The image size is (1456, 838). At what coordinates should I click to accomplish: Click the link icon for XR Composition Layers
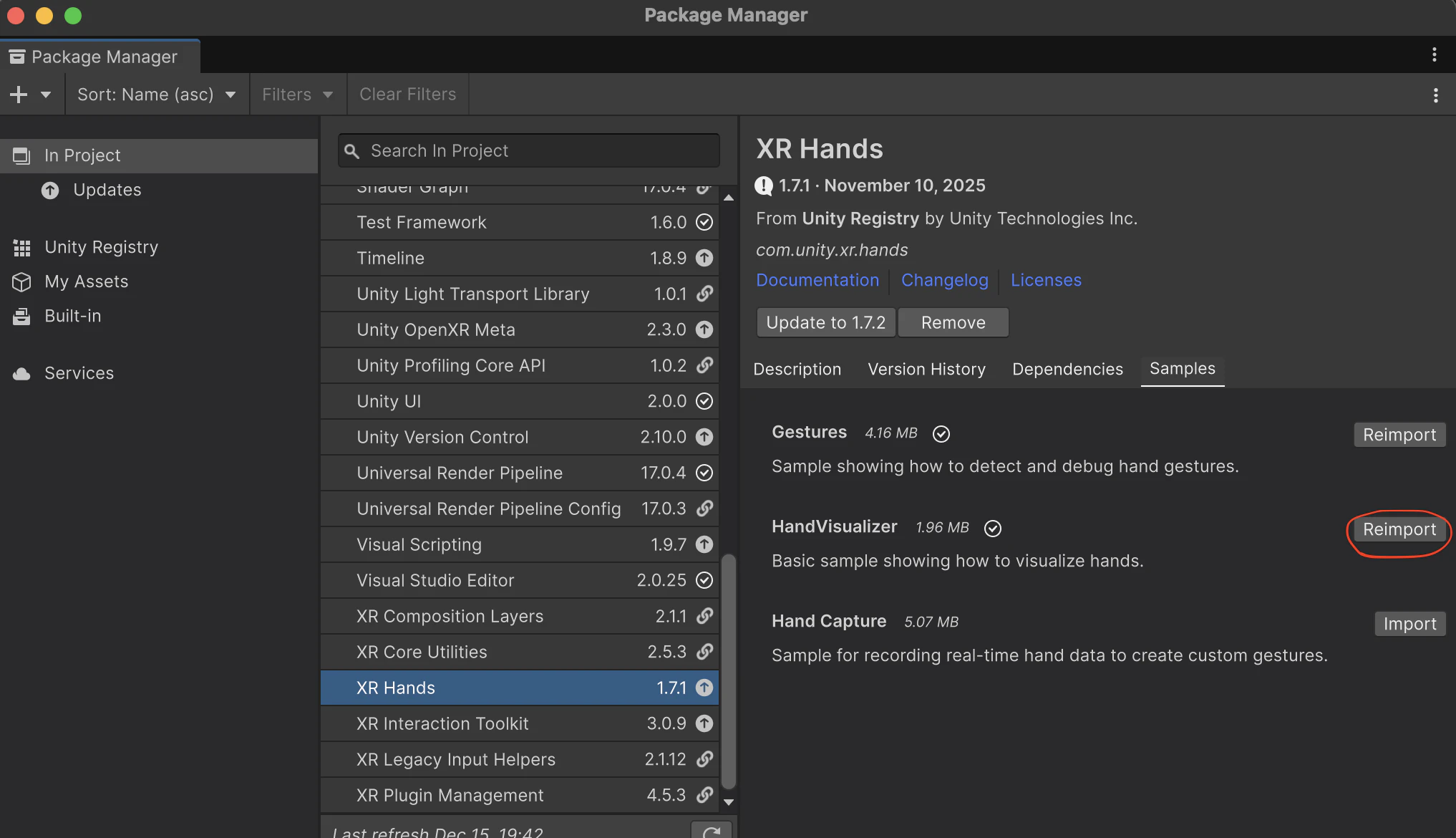click(704, 616)
